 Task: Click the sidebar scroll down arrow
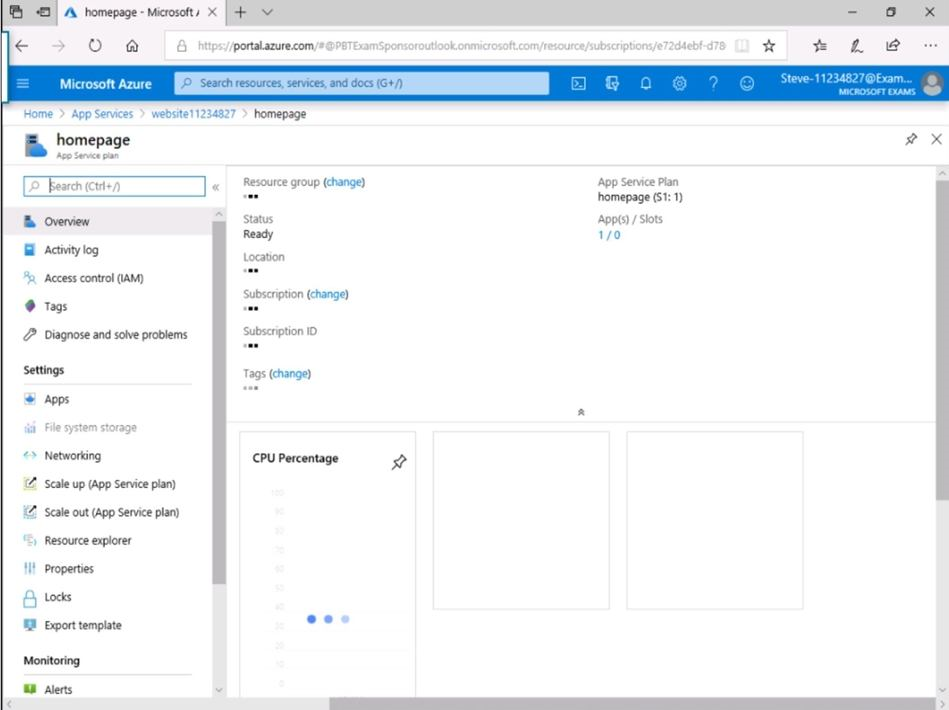click(x=219, y=689)
